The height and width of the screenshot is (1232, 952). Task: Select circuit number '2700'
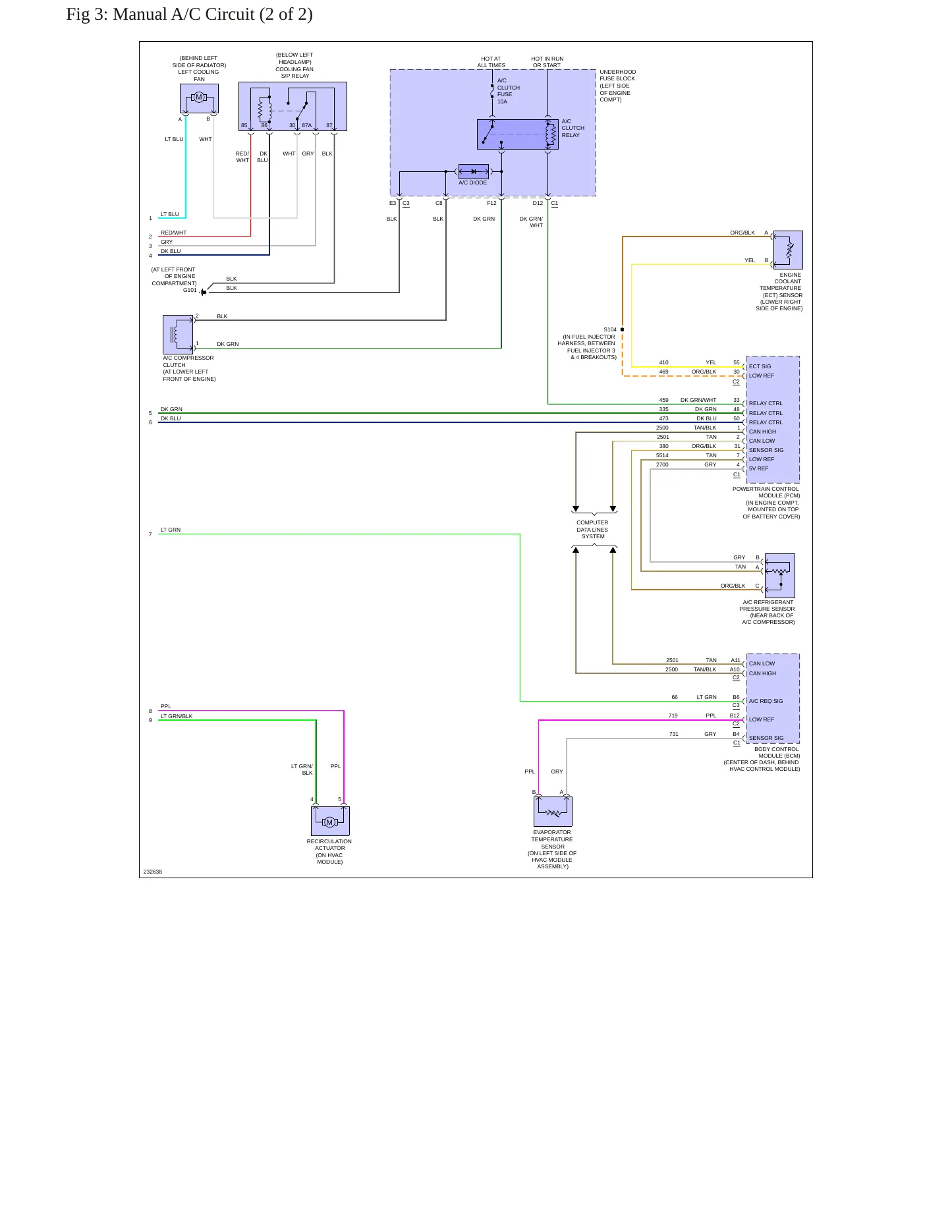click(x=662, y=464)
